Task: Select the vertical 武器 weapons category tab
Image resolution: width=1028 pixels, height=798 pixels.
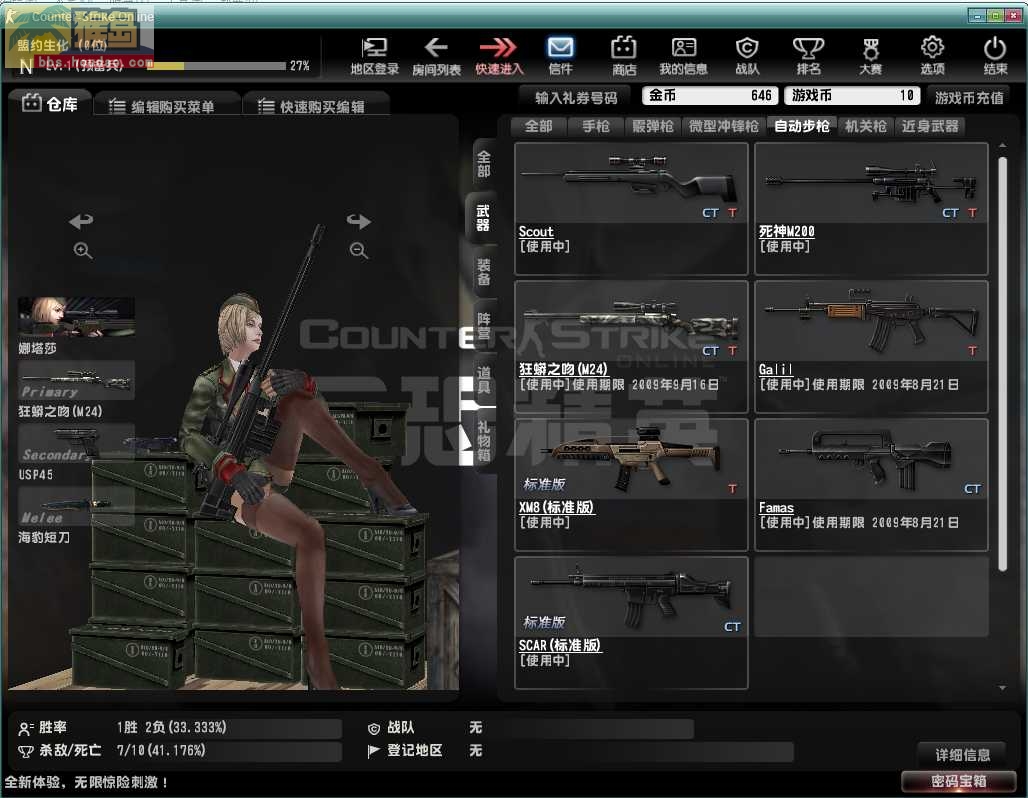Action: point(484,218)
